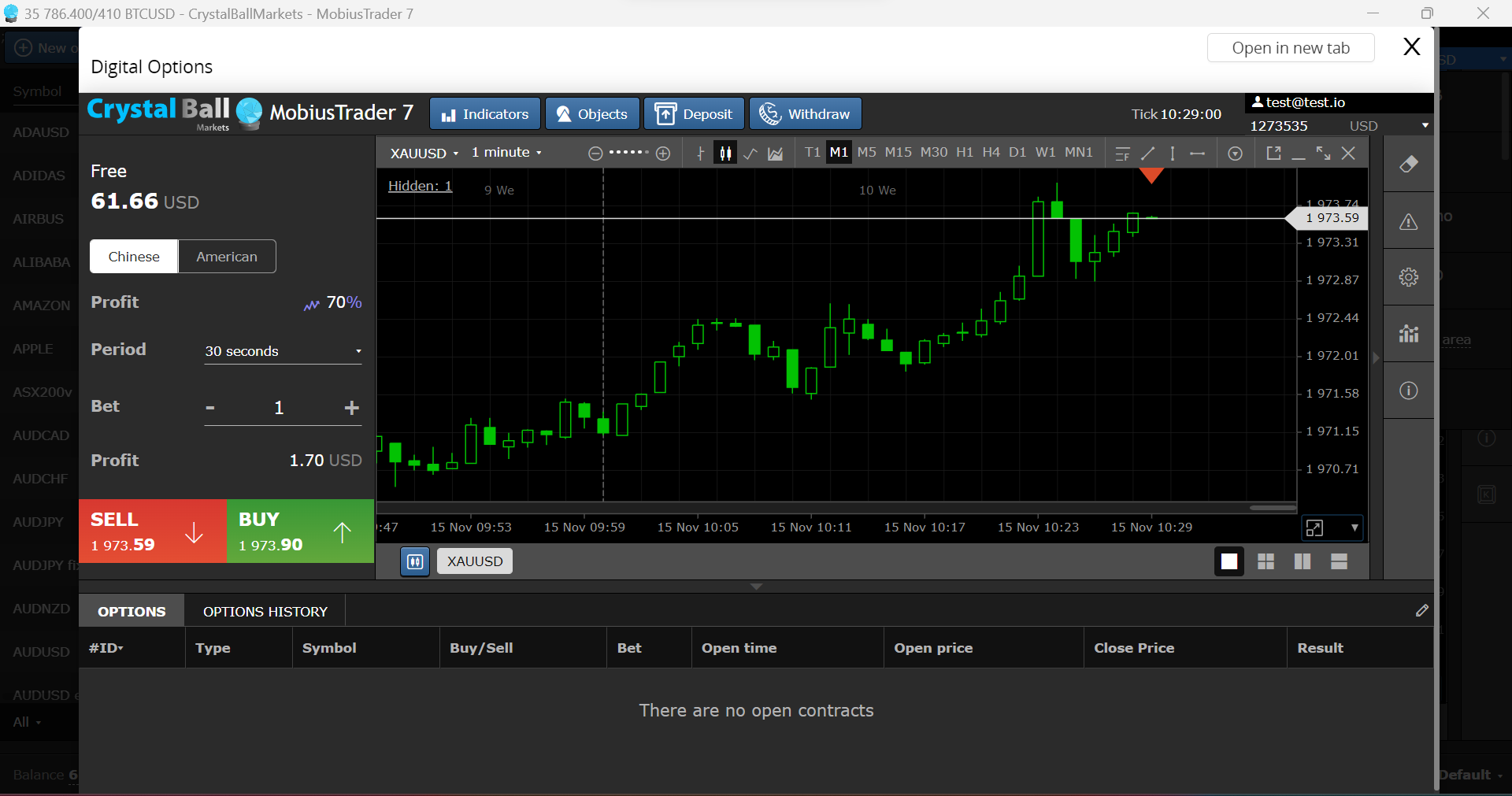Select the four-chart grid layout
Viewport: 1512px width, 796px height.
point(1266,561)
